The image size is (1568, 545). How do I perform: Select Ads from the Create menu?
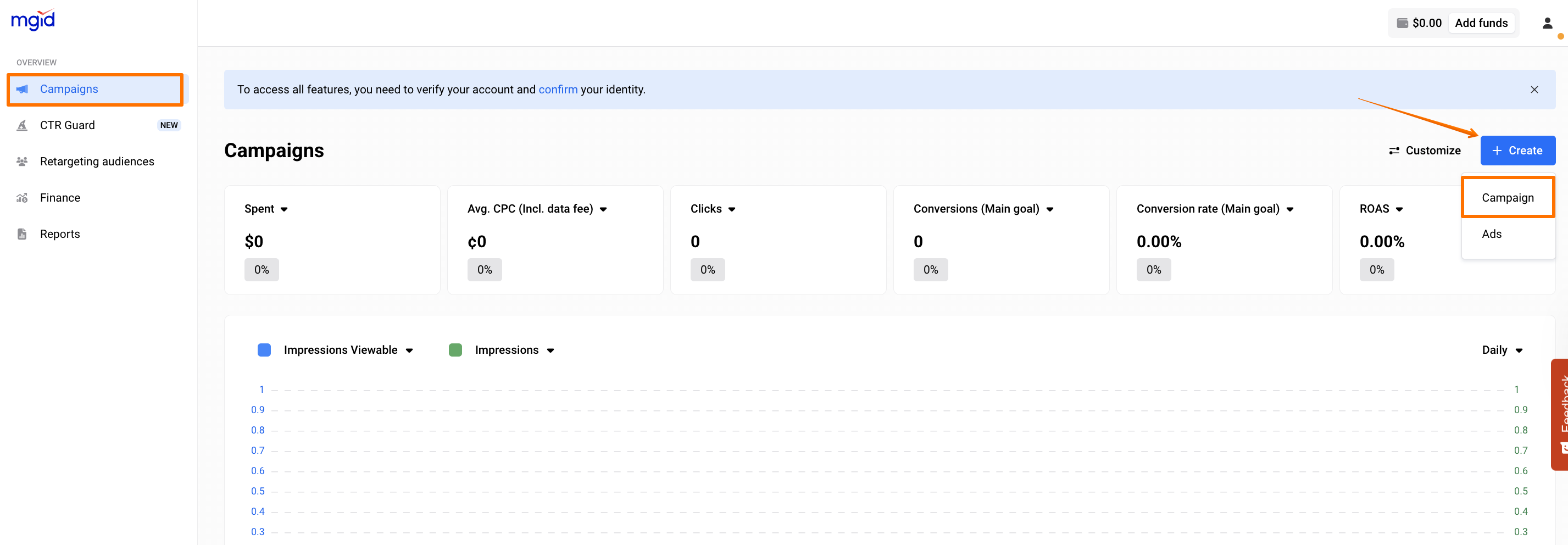coord(1491,235)
